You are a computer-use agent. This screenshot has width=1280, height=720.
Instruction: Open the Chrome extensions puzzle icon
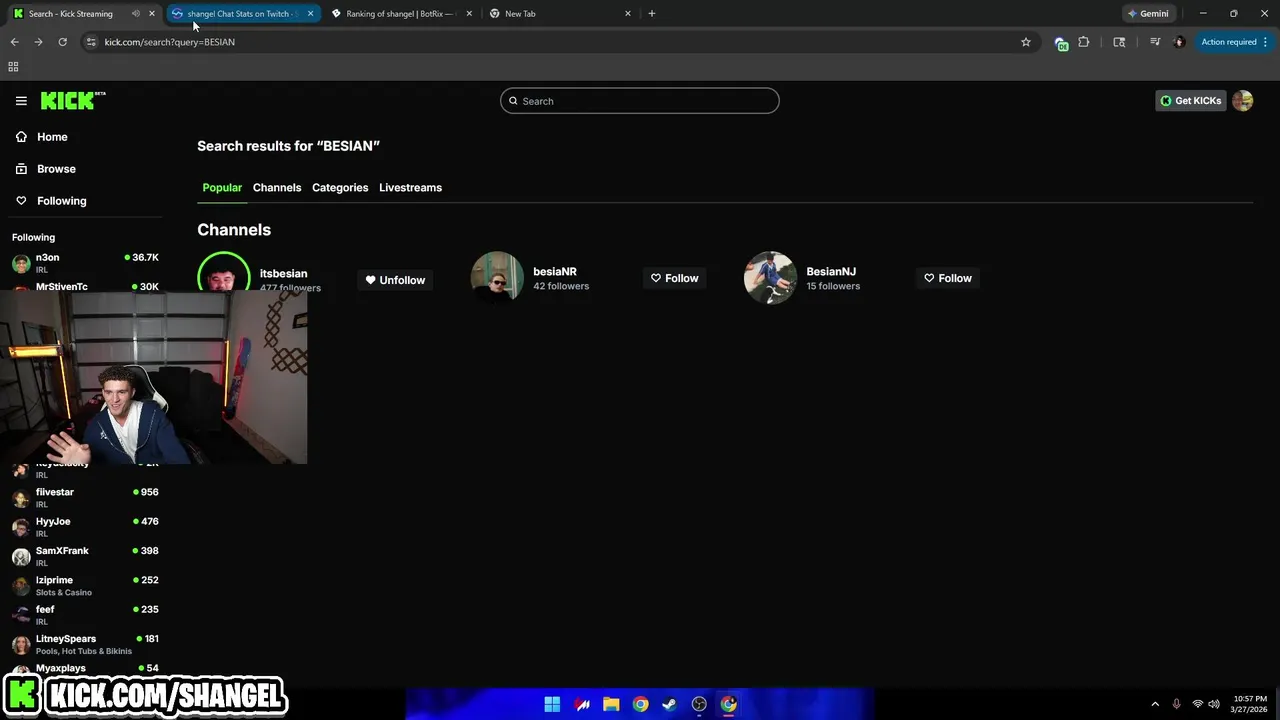pyautogui.click(x=1083, y=42)
